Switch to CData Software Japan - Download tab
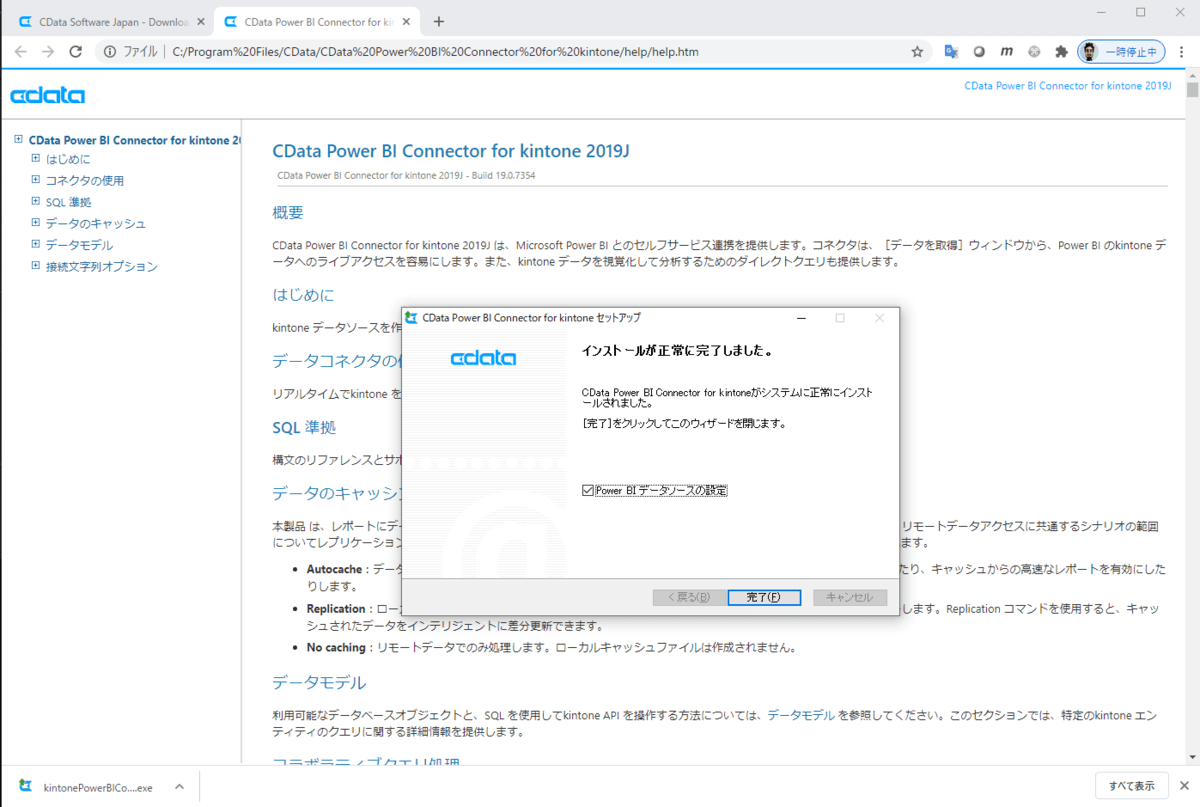1200x807 pixels. pos(112,22)
